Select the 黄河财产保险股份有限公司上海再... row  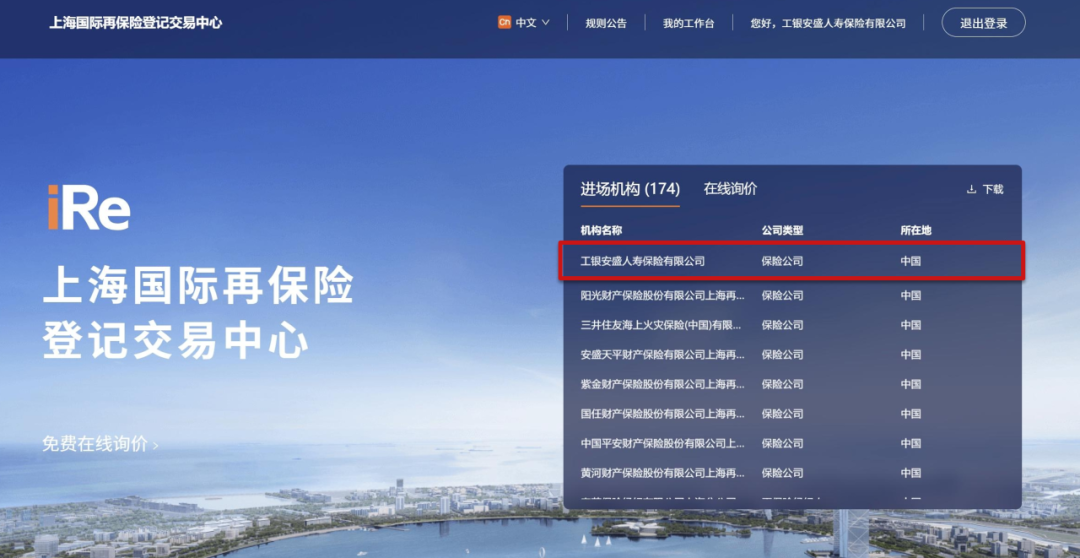coord(792,473)
